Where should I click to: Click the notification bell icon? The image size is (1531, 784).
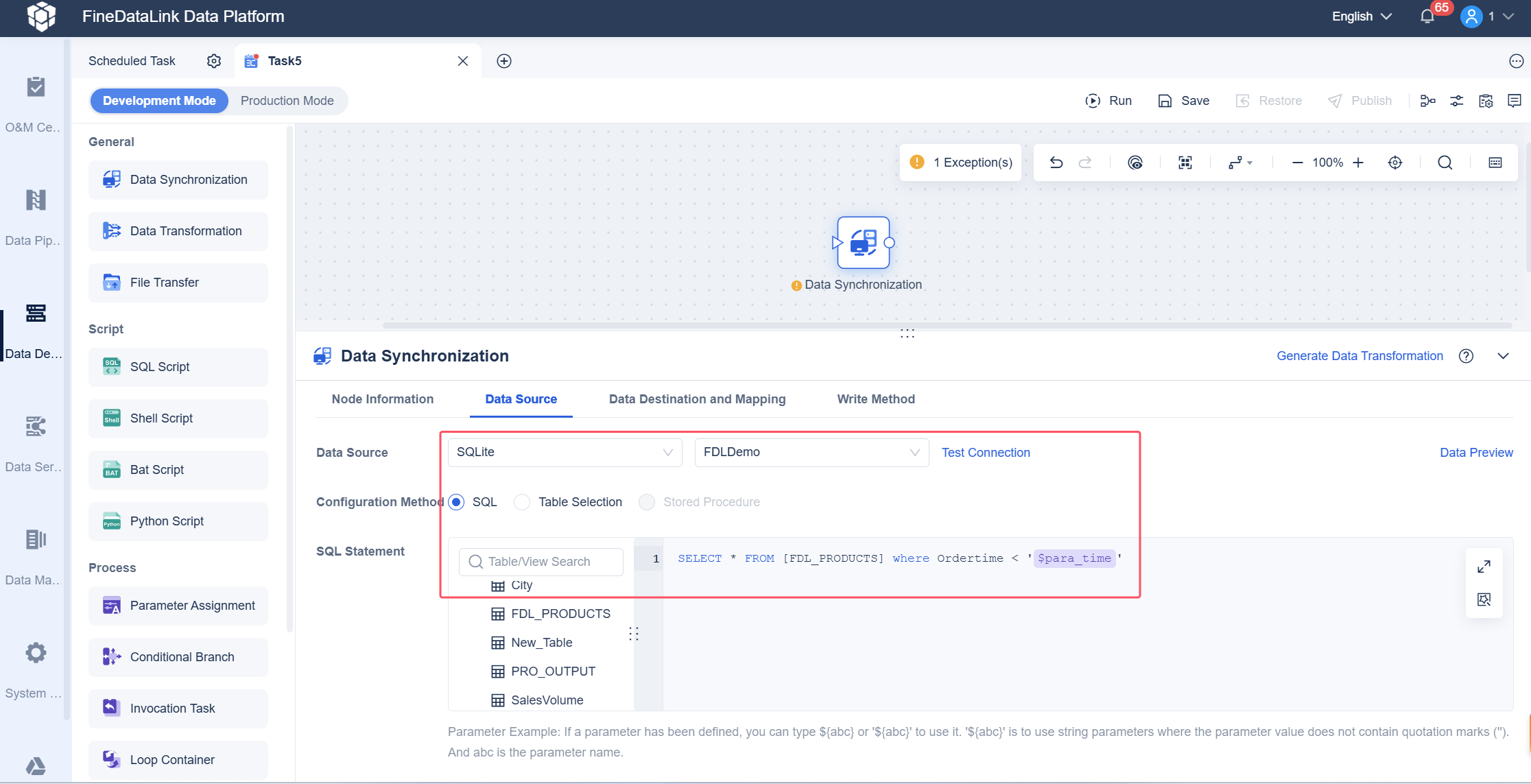click(x=1427, y=16)
